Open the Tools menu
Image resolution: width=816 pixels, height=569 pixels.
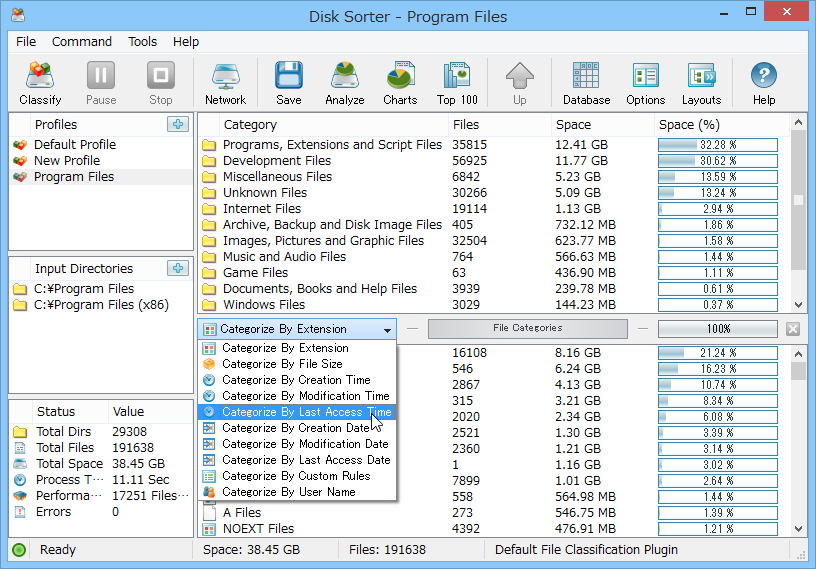point(143,42)
